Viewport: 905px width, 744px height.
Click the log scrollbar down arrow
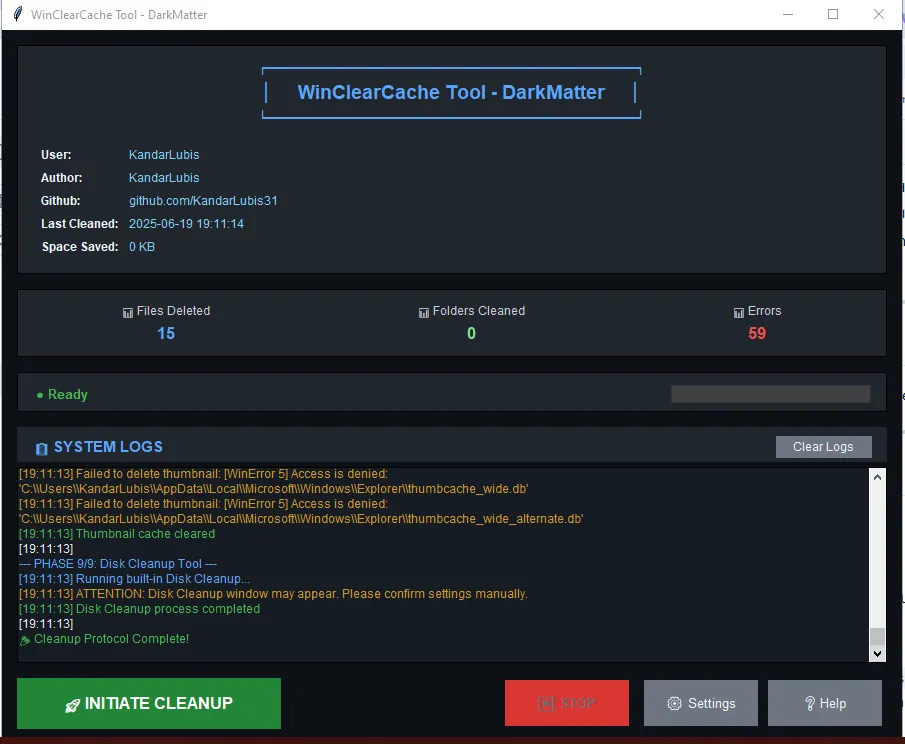877,651
